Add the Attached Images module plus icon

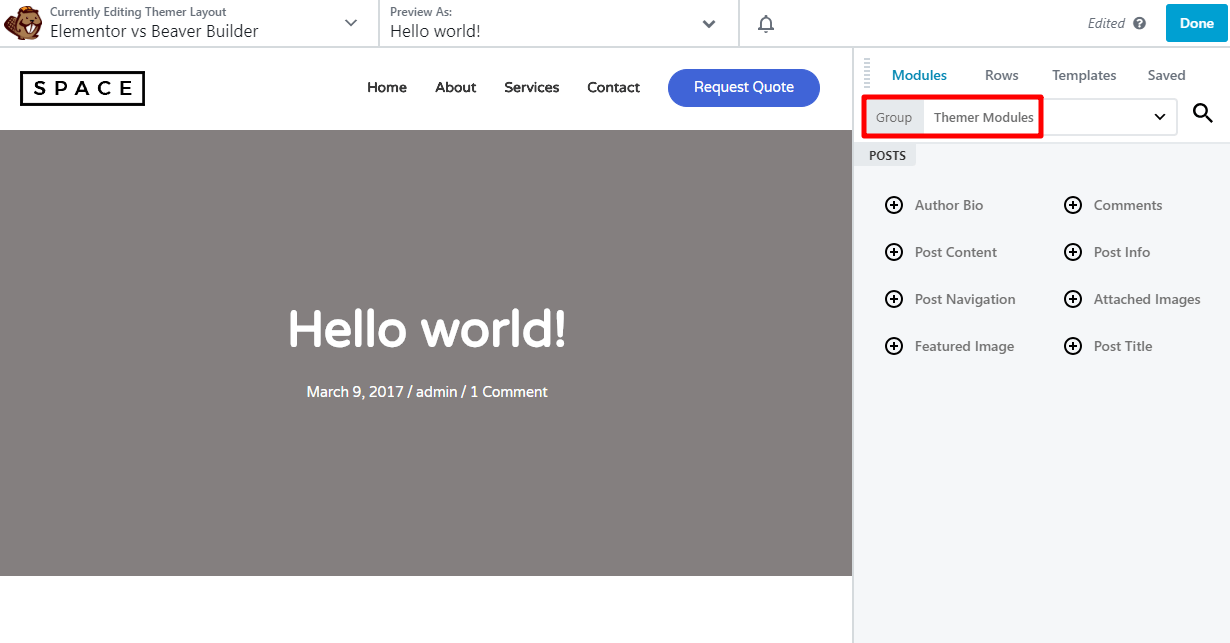(1073, 299)
